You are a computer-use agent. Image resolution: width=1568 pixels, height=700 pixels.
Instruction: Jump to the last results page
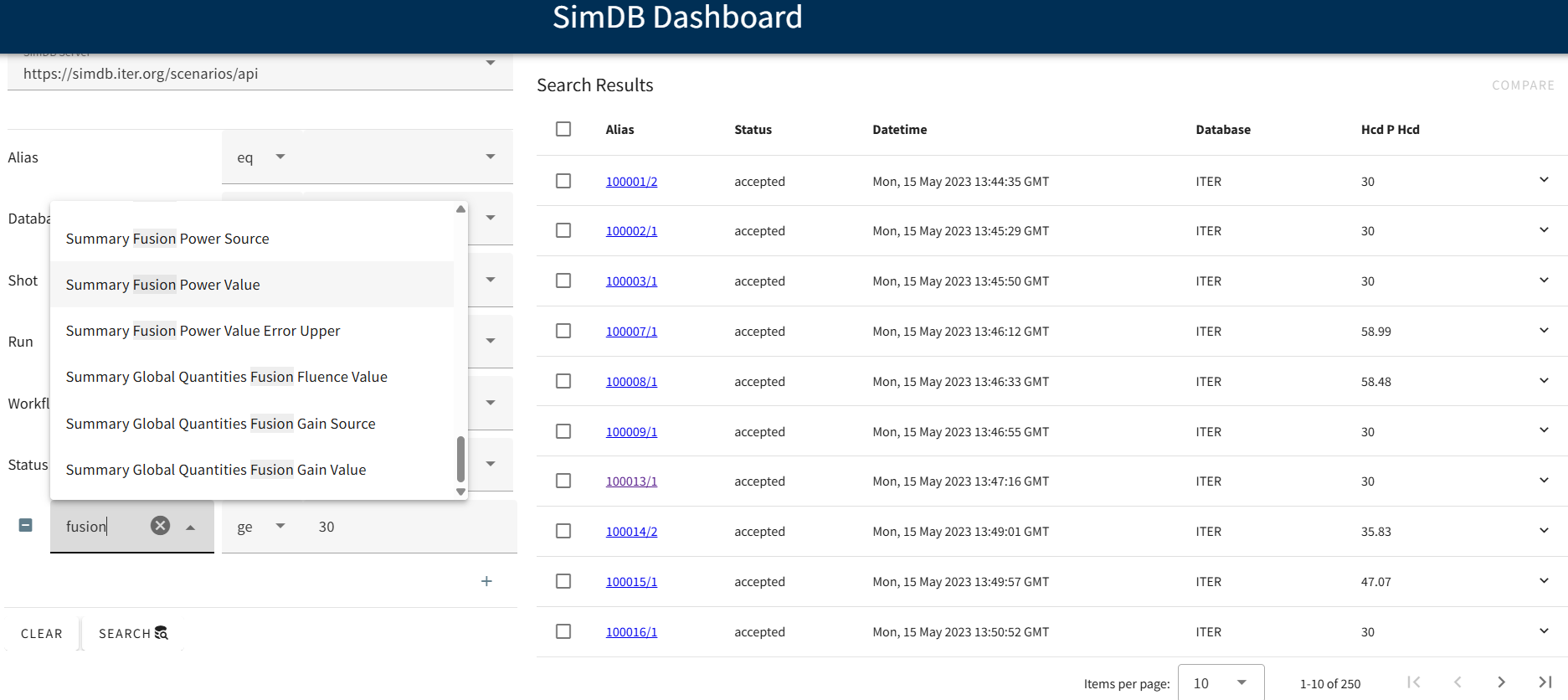[x=1545, y=682]
